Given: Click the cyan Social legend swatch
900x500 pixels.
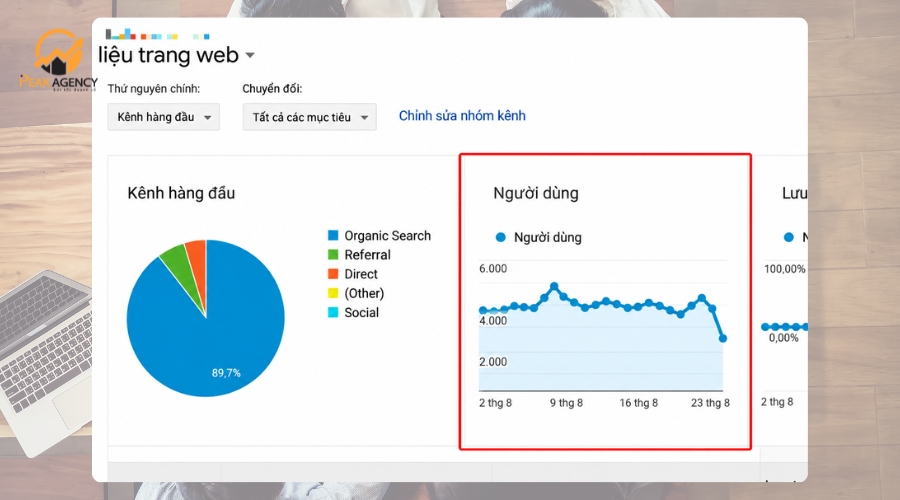Looking at the screenshot, I should [333, 312].
